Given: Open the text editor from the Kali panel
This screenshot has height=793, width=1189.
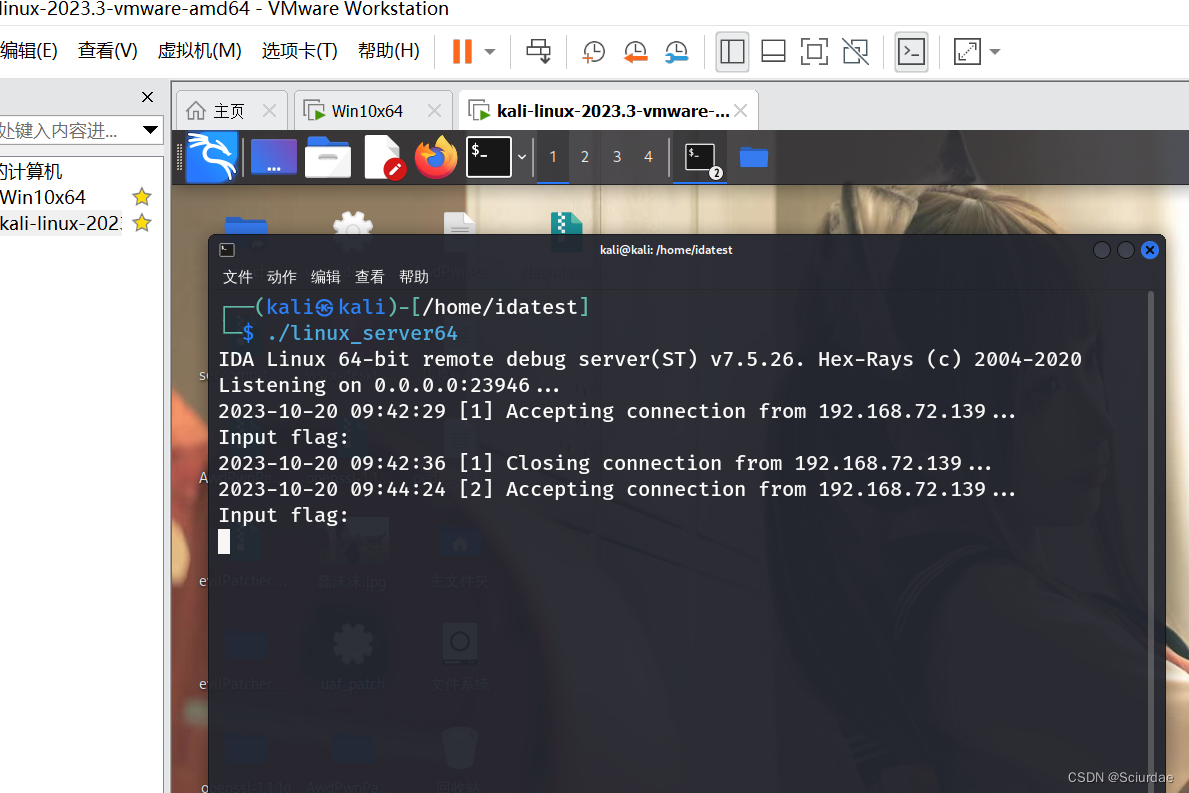Looking at the screenshot, I should pyautogui.click(x=384, y=157).
